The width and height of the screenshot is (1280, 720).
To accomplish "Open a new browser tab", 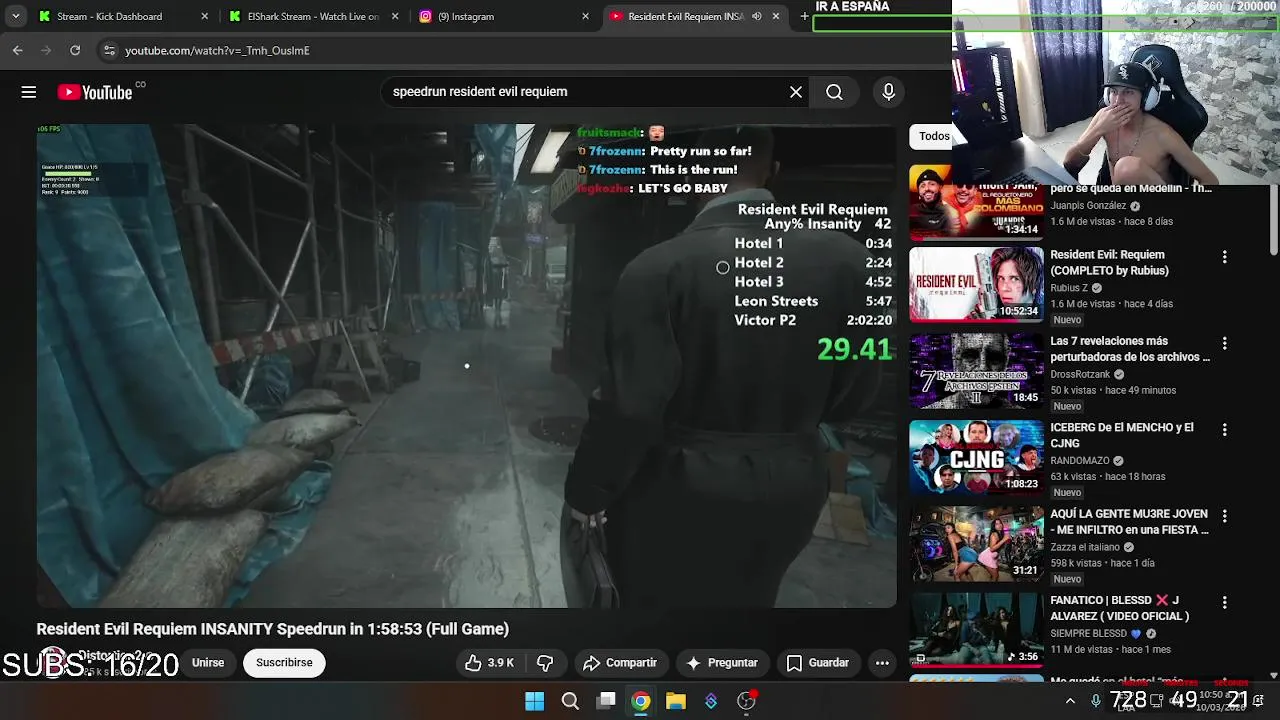I will click(x=804, y=16).
